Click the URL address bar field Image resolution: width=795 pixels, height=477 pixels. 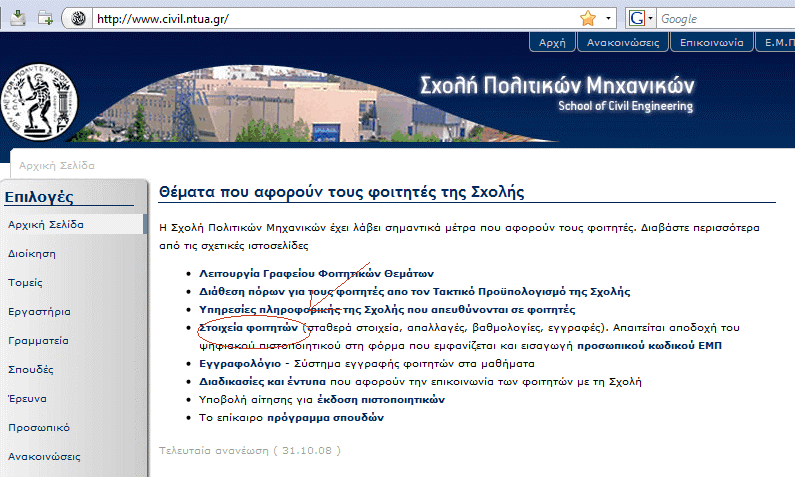pyautogui.click(x=330, y=18)
